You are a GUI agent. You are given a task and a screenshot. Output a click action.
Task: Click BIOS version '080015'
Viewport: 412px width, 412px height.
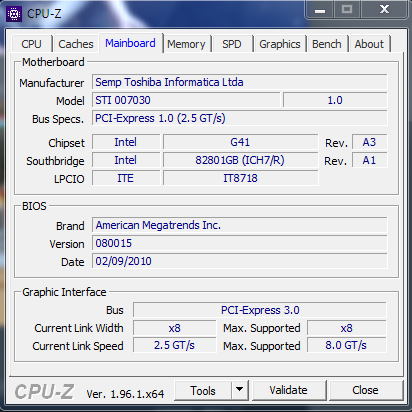[240, 243]
